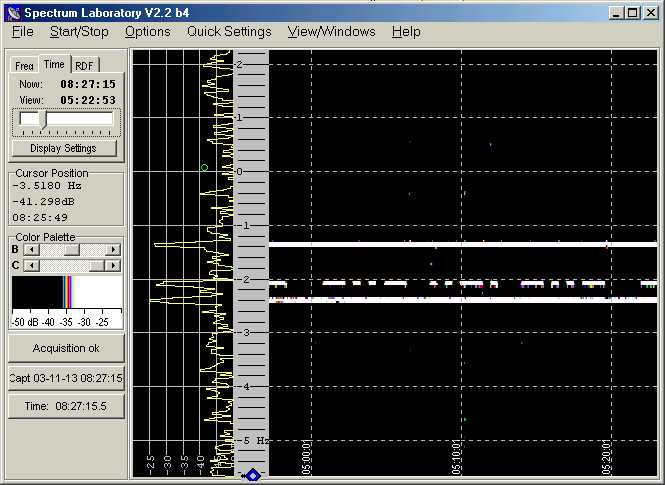Viewport: 665px width, 485px height.
Task: Click left arrow of brightness B scrollbar
Action: pyautogui.click(x=31, y=250)
